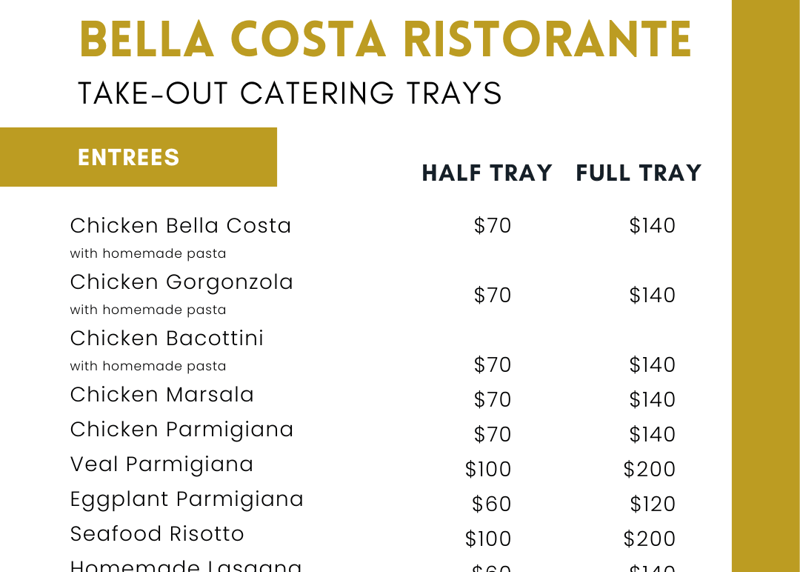This screenshot has height=572, width=800.
Task: Click the Eggplant Parmigiana entree name
Action: pos(187,499)
